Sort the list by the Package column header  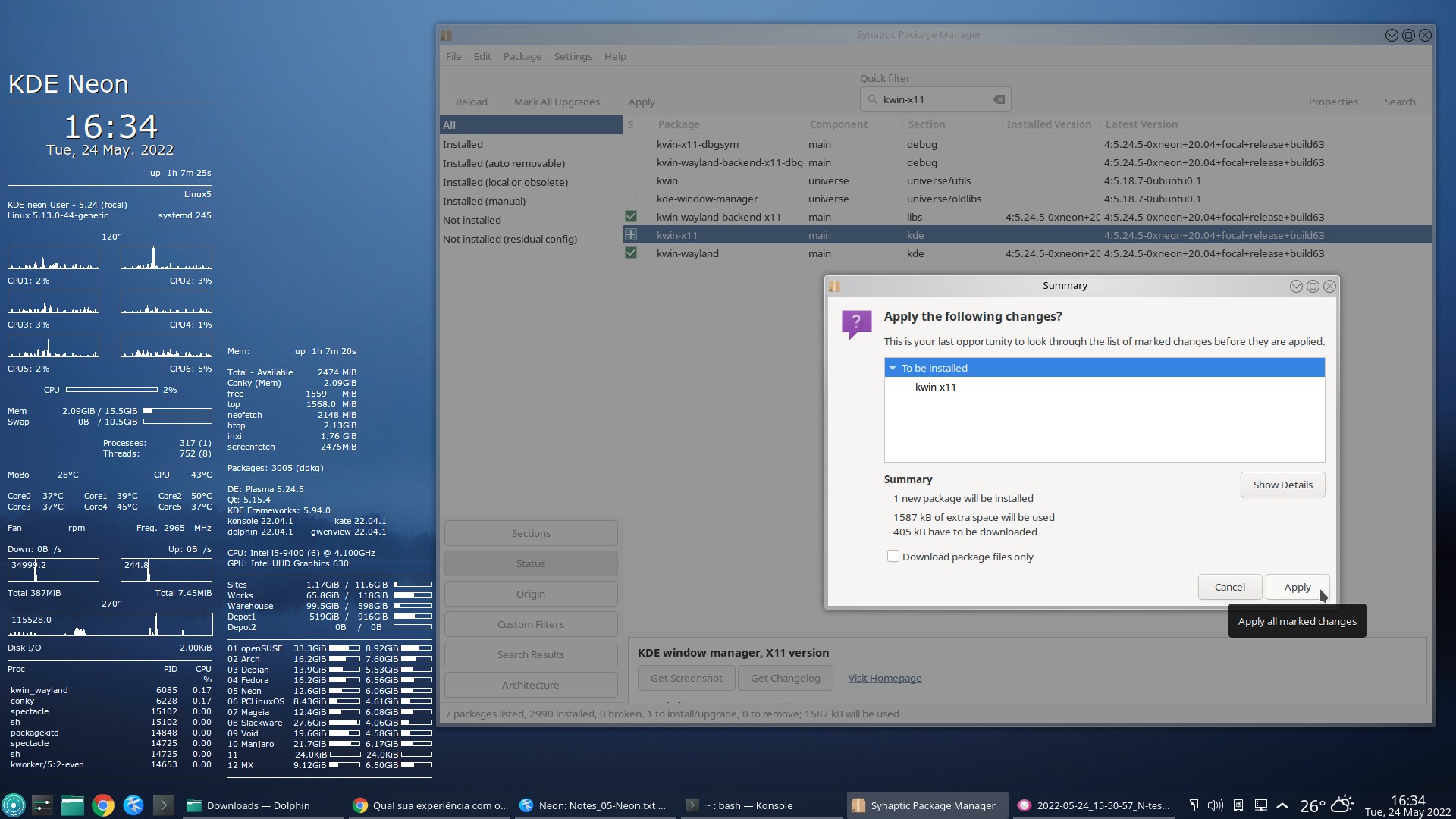coord(728,124)
